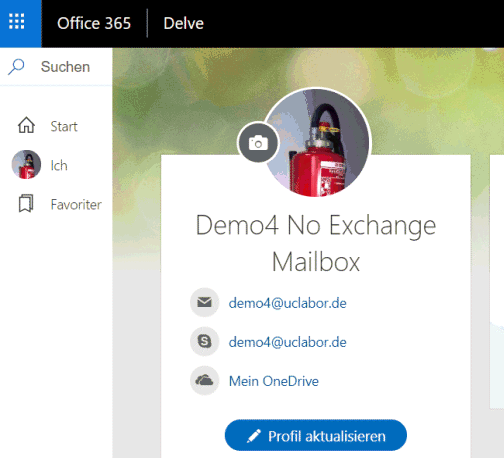
Task: Open Skype address demo4@uclabor.de link
Action: [287, 342]
